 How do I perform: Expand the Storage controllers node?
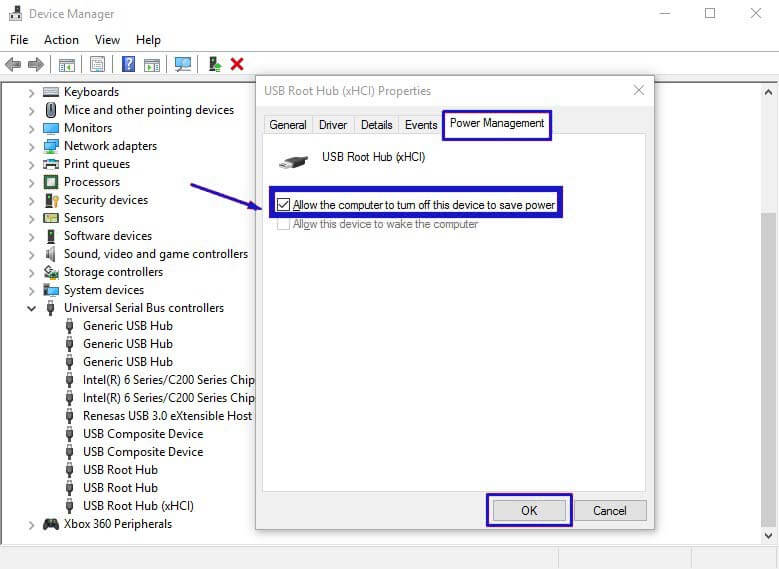pyautogui.click(x=31, y=273)
